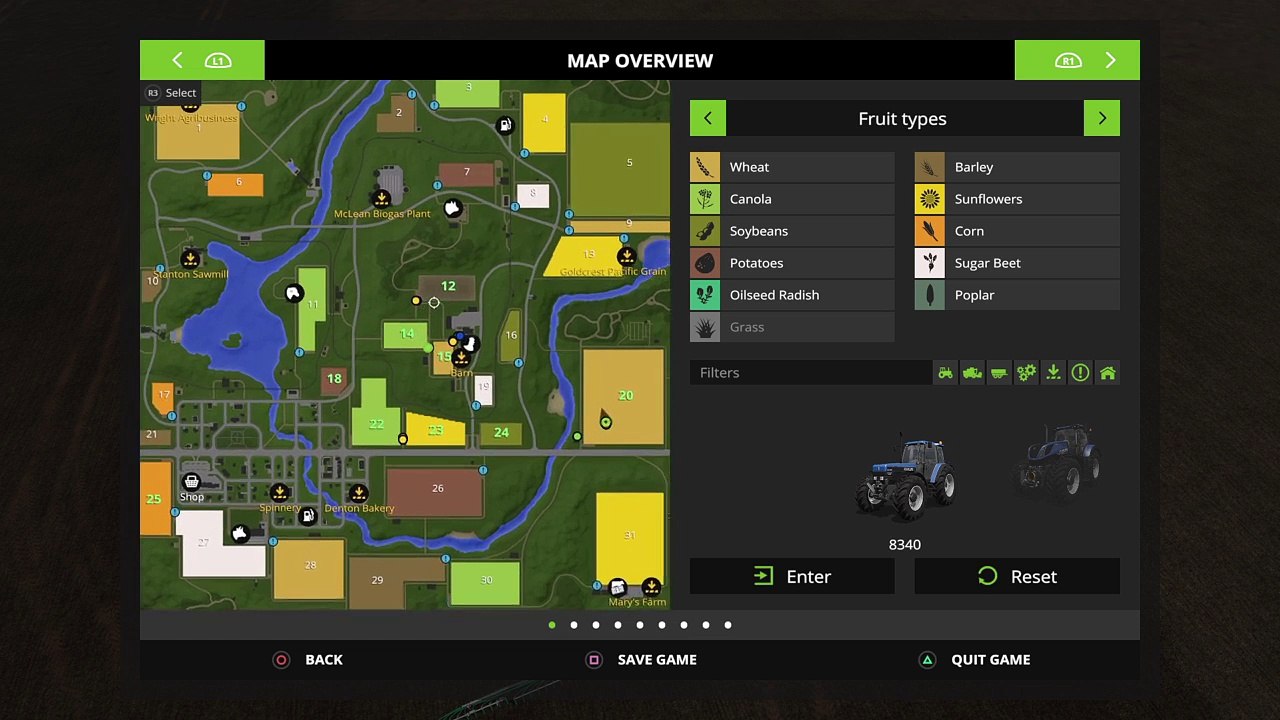This screenshot has width=1280, height=720.
Task: Toggle Barley fruit type visibility
Action: tap(1017, 167)
